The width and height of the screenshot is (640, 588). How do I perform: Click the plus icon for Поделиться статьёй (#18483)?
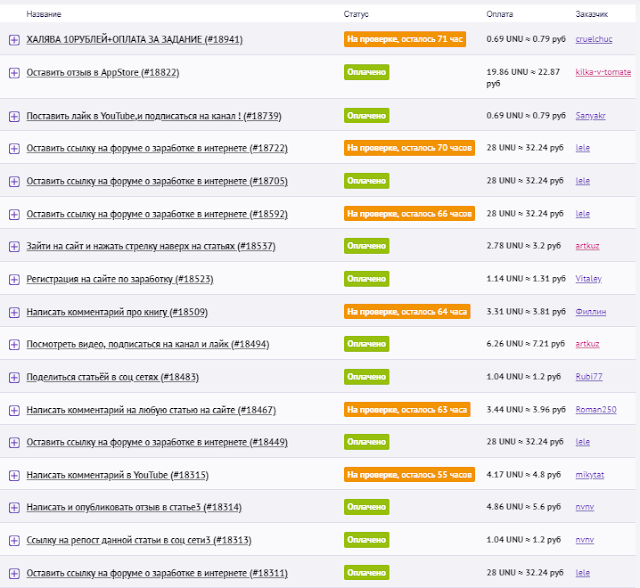point(14,377)
